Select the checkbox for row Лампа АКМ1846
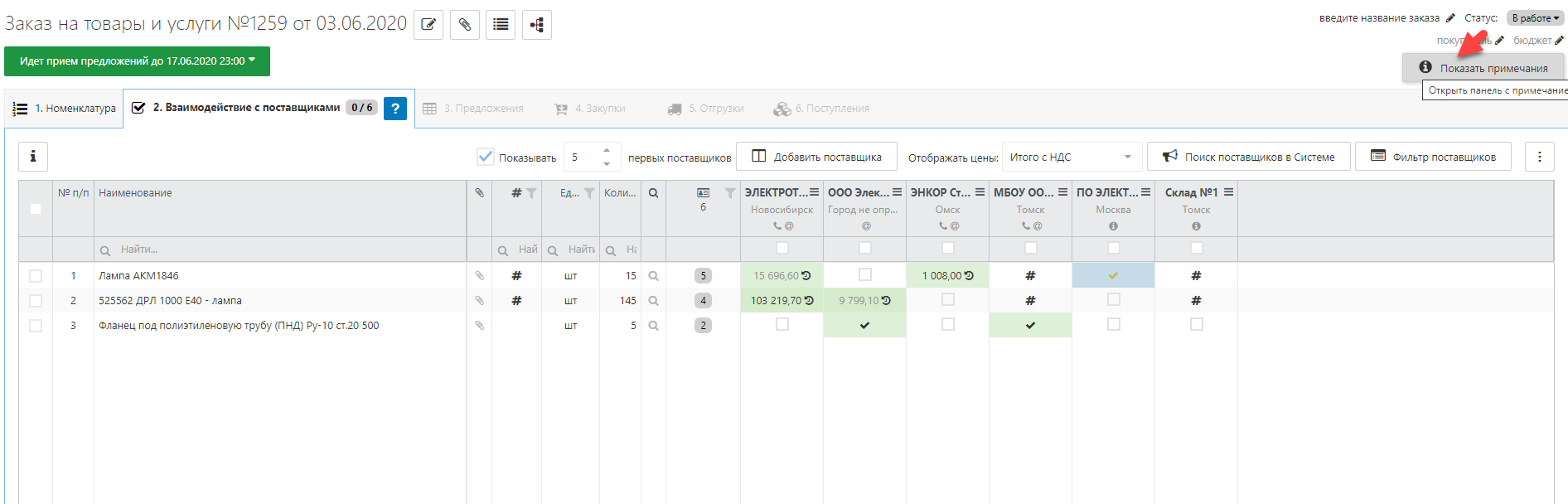The width and height of the screenshot is (1568, 504). click(x=36, y=276)
